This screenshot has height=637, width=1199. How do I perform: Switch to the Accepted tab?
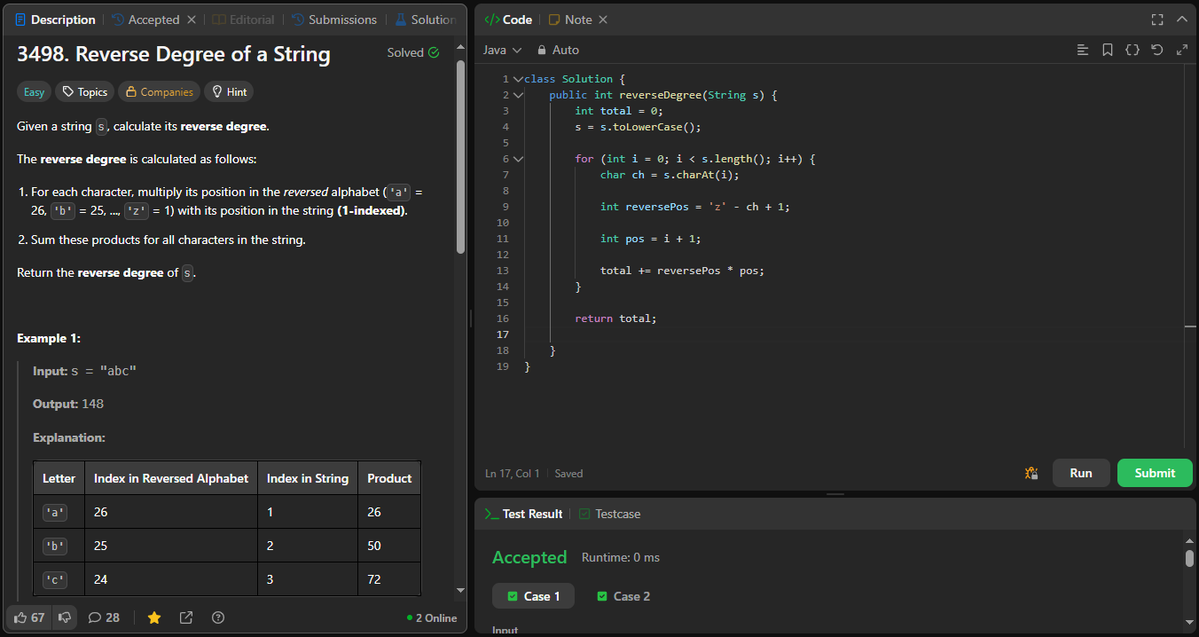[x=145, y=20]
